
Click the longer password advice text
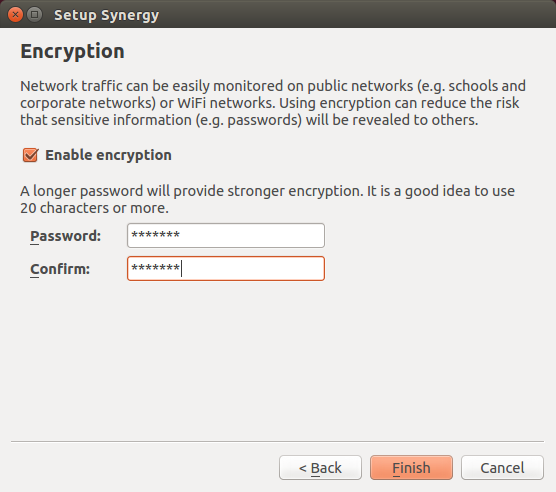[267, 199]
